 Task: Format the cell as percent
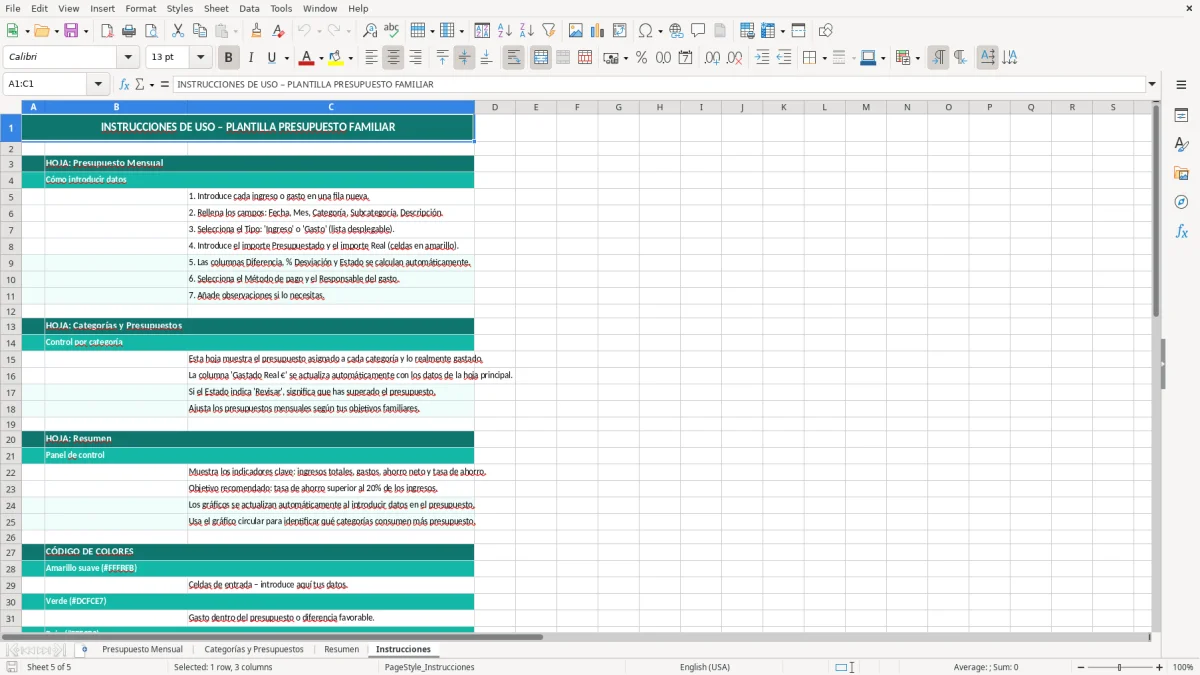point(641,58)
